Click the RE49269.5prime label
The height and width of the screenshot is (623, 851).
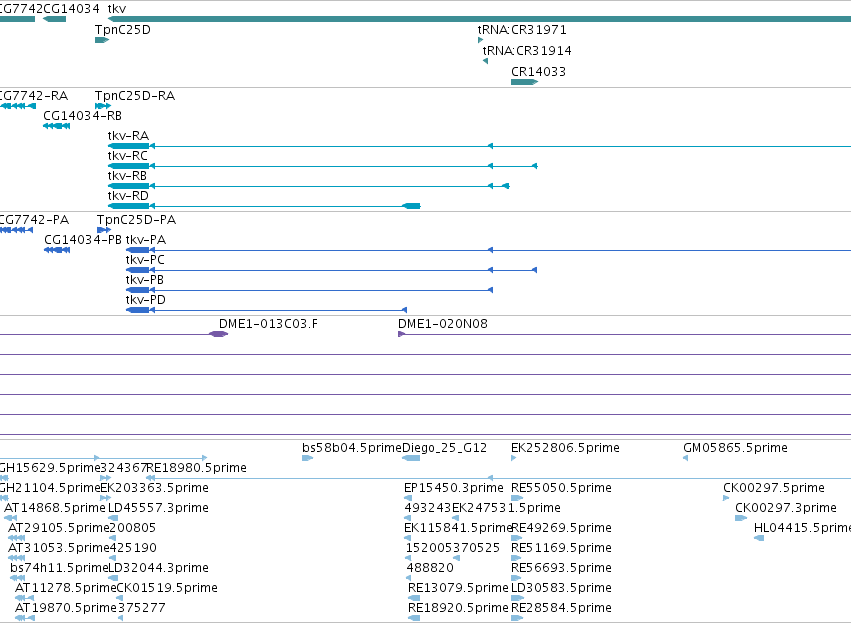pyautogui.click(x=561, y=527)
